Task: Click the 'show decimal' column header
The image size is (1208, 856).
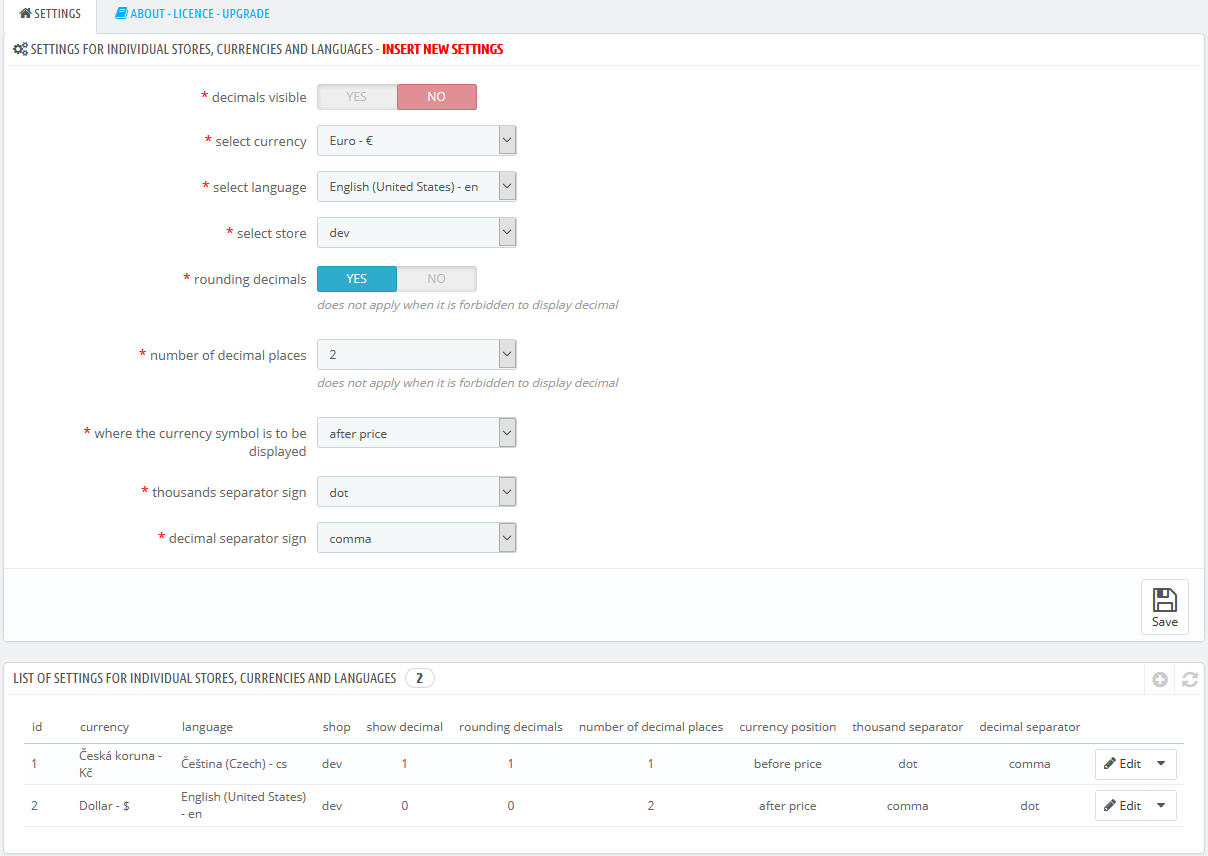Action: pyautogui.click(x=405, y=727)
